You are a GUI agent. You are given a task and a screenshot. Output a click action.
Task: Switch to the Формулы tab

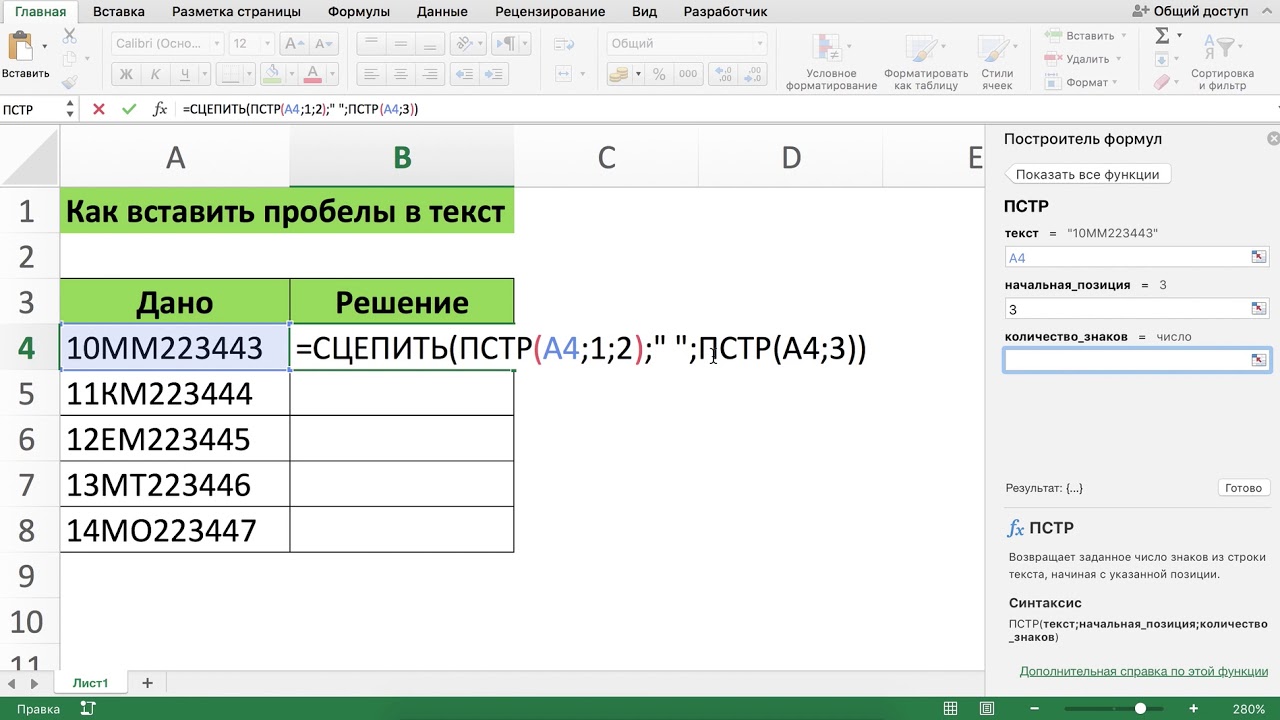[x=359, y=11]
